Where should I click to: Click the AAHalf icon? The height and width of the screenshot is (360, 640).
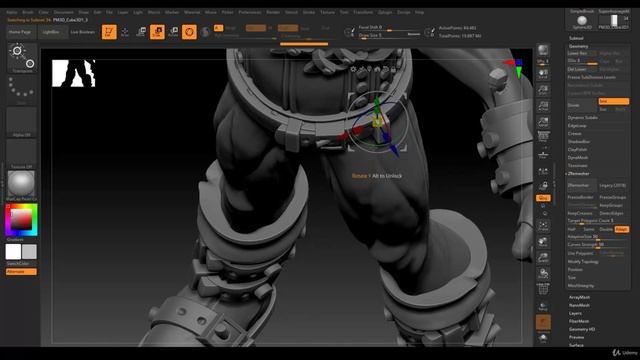[x=543, y=122]
